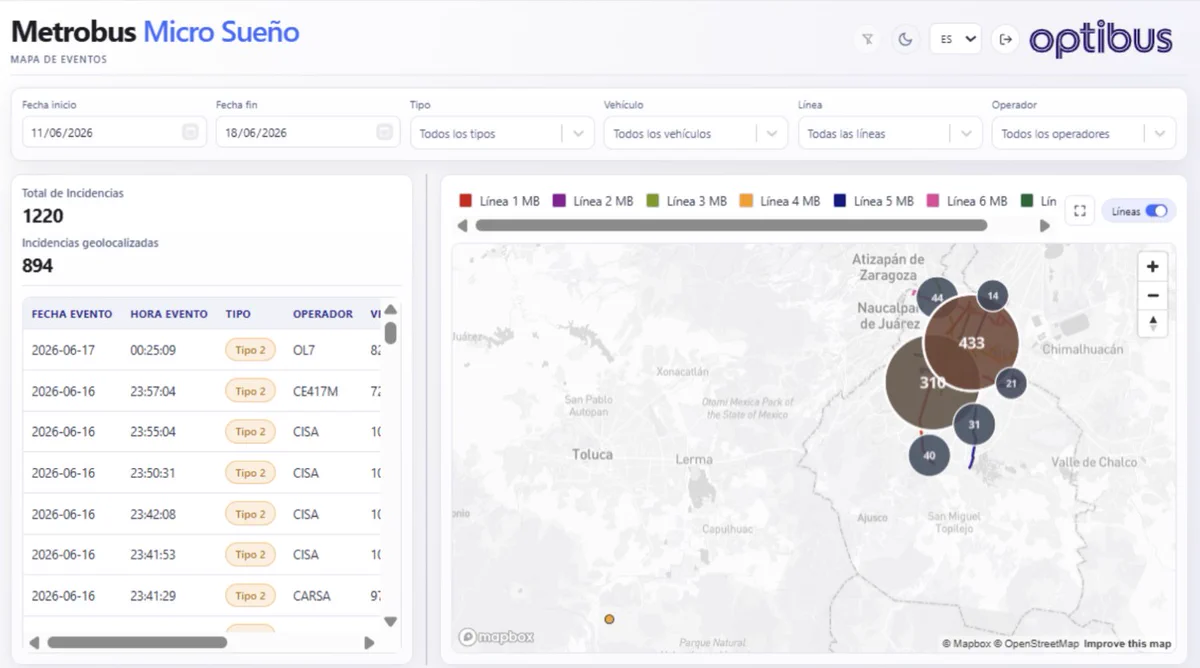The image size is (1200, 668).
Task: Select the 23:42:08 time cell
Action: pyautogui.click(x=153, y=514)
